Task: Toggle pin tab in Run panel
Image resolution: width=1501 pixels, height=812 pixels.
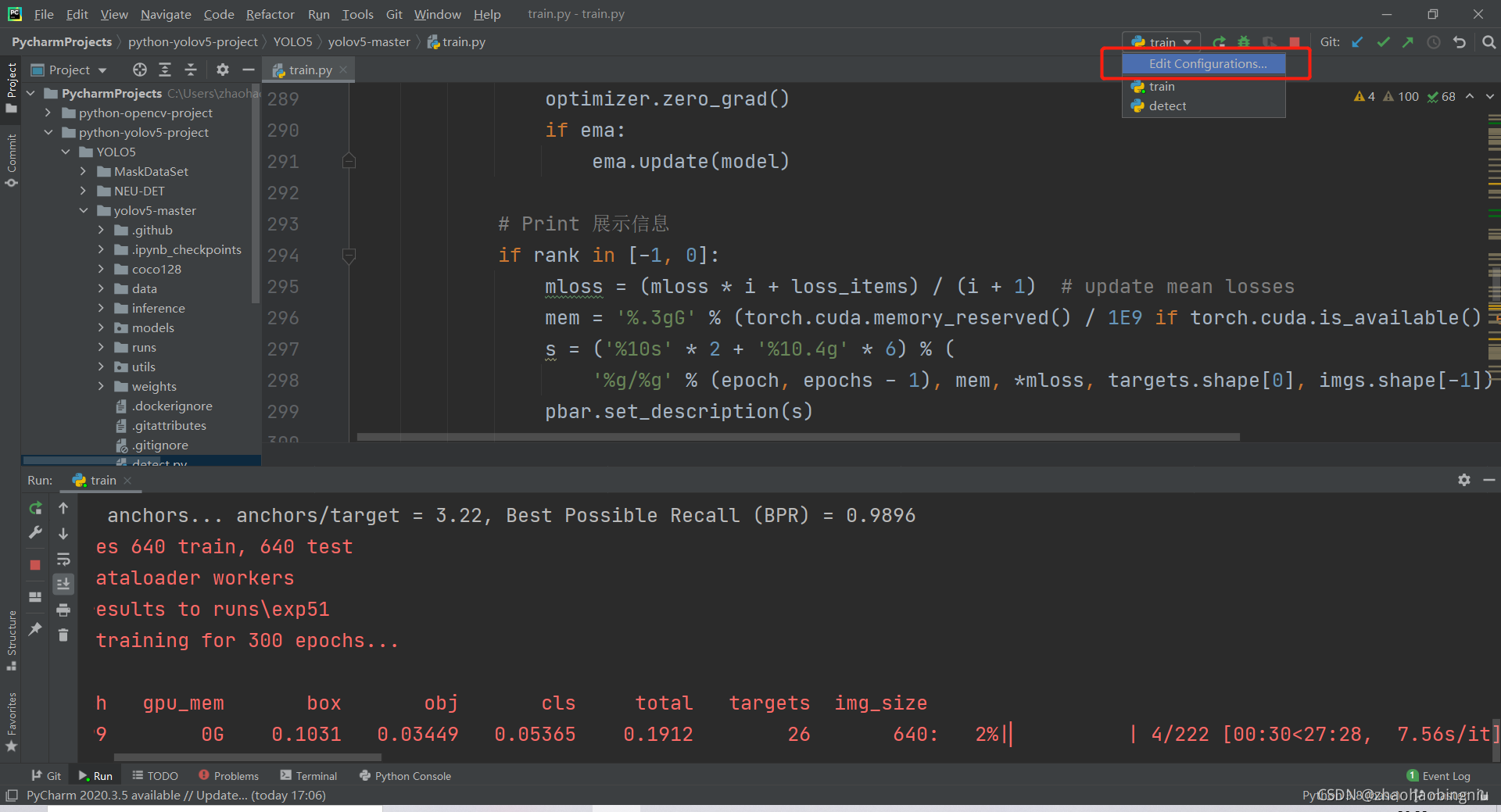Action: tap(35, 628)
